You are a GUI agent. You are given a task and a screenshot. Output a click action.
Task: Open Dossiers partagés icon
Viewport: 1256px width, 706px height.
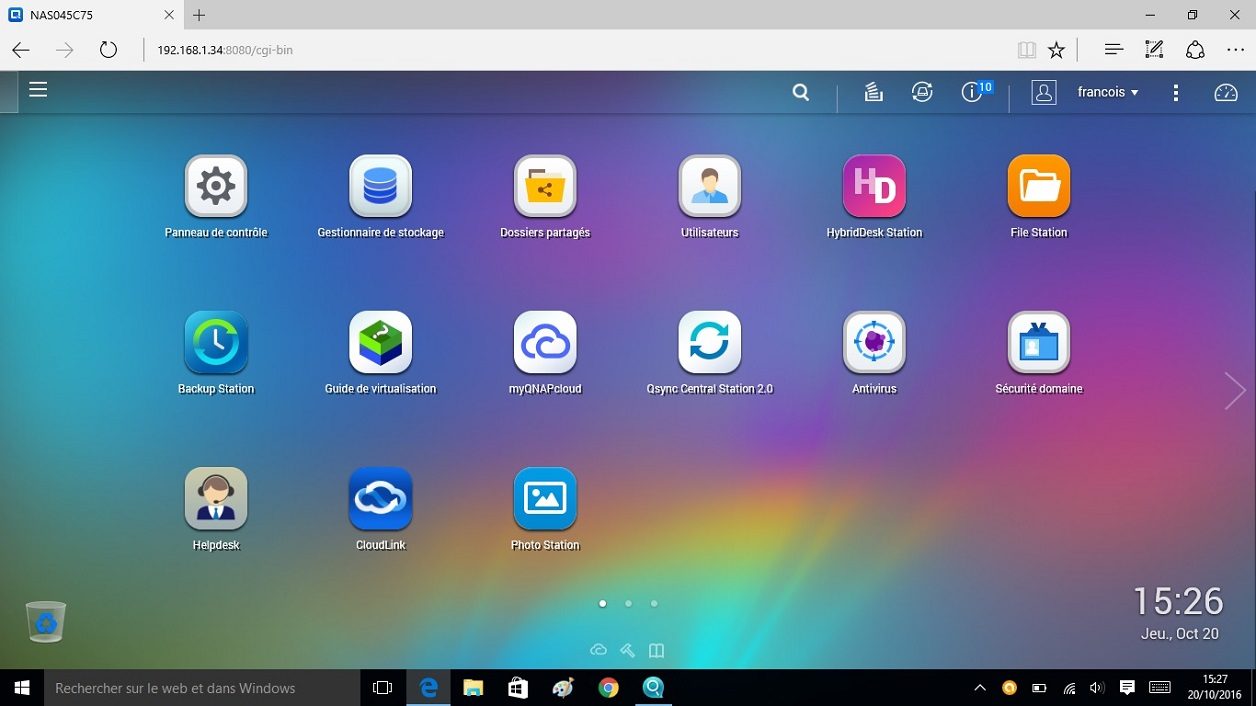[x=545, y=186]
